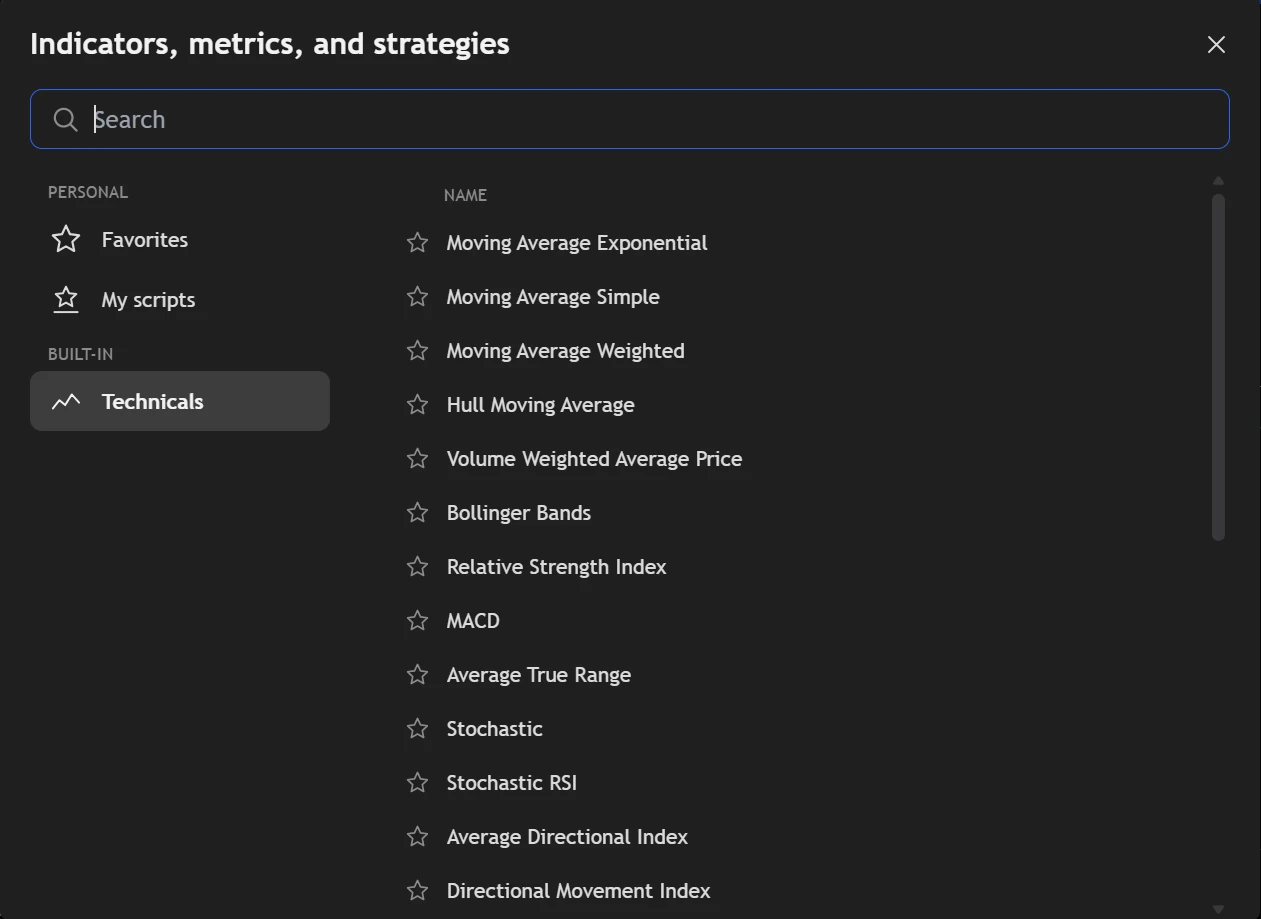The image size is (1261, 919).
Task: Focus the Search input field
Action: pos(630,119)
